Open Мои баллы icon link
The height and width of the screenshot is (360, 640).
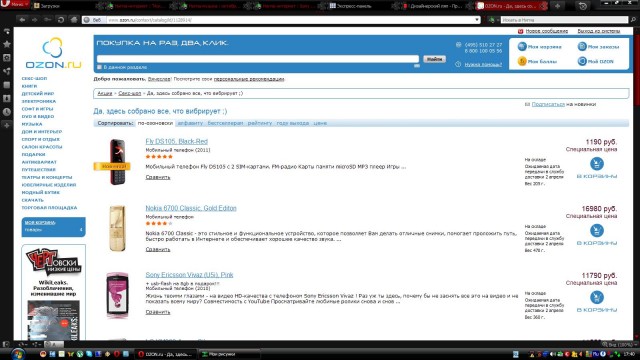click(x=537, y=61)
